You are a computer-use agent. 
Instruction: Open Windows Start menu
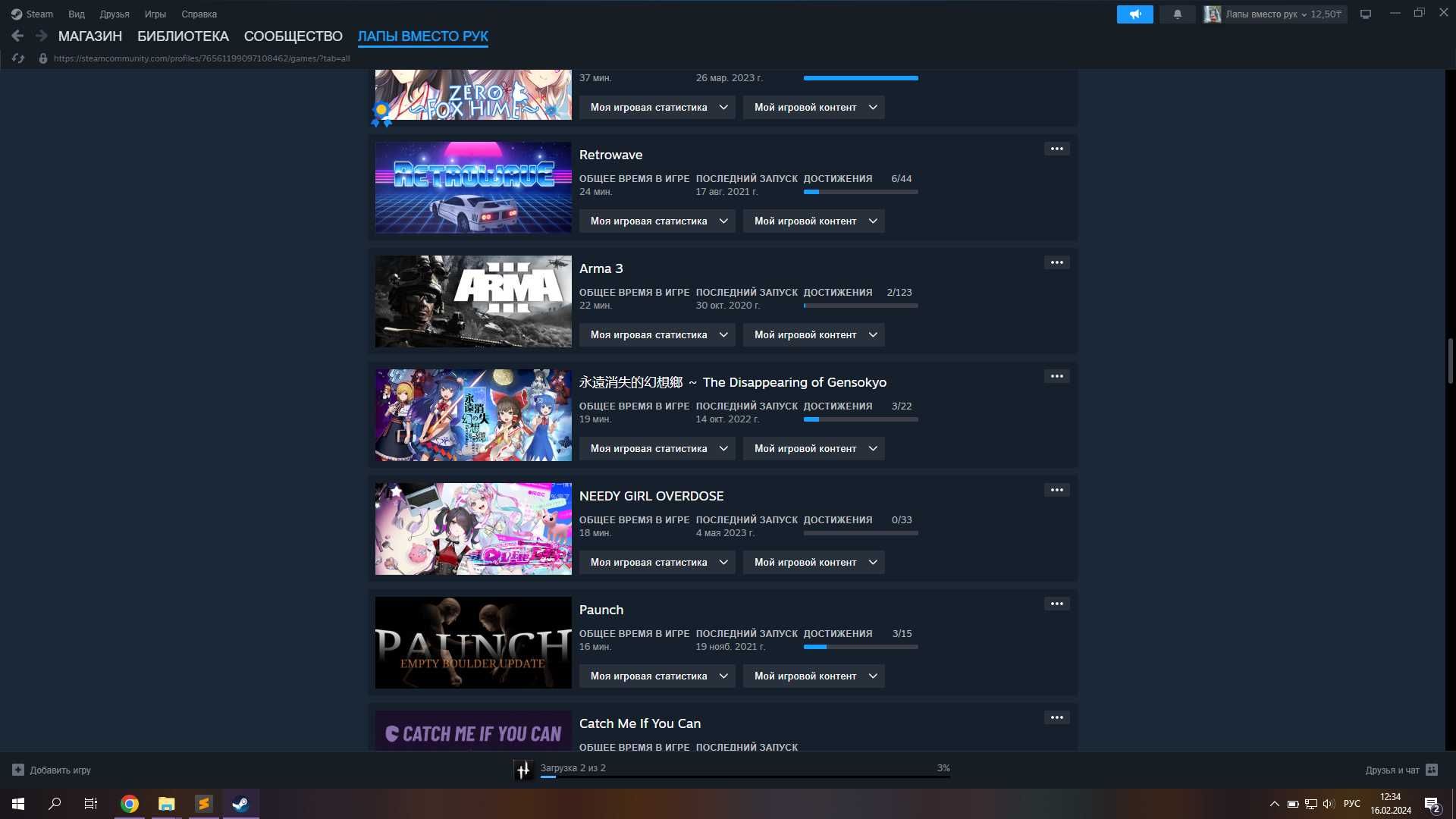point(18,804)
